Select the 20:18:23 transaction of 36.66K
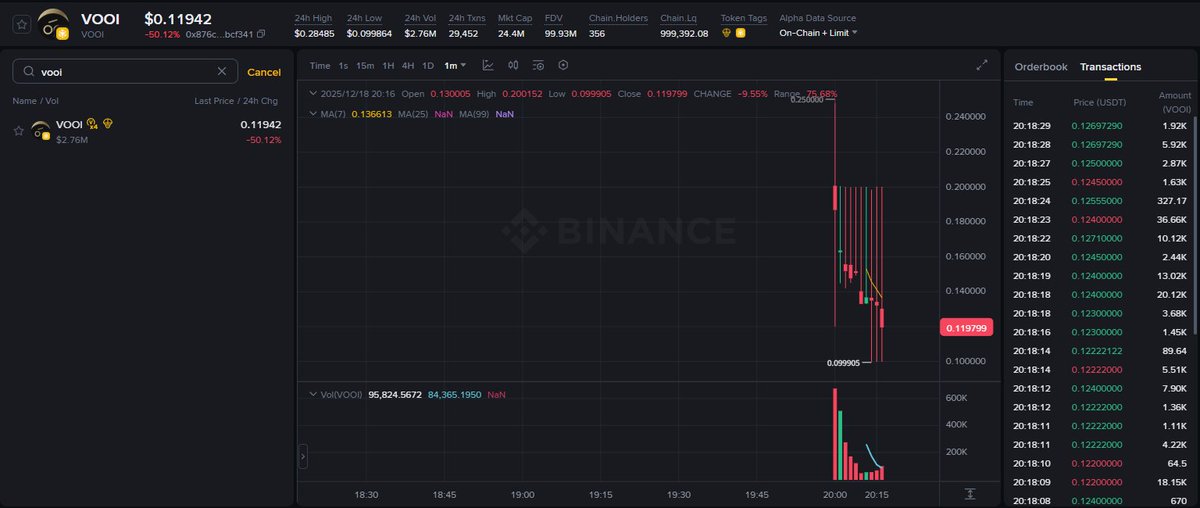 coord(1100,219)
